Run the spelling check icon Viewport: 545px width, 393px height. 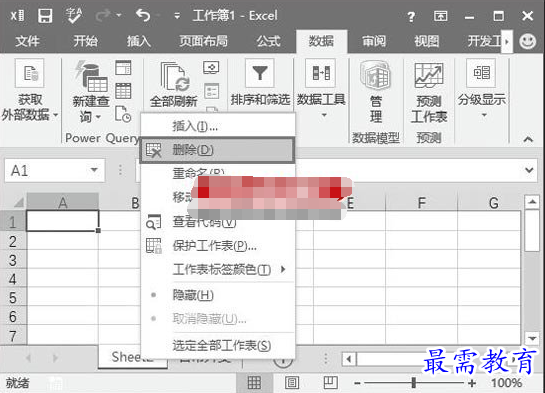point(74,16)
